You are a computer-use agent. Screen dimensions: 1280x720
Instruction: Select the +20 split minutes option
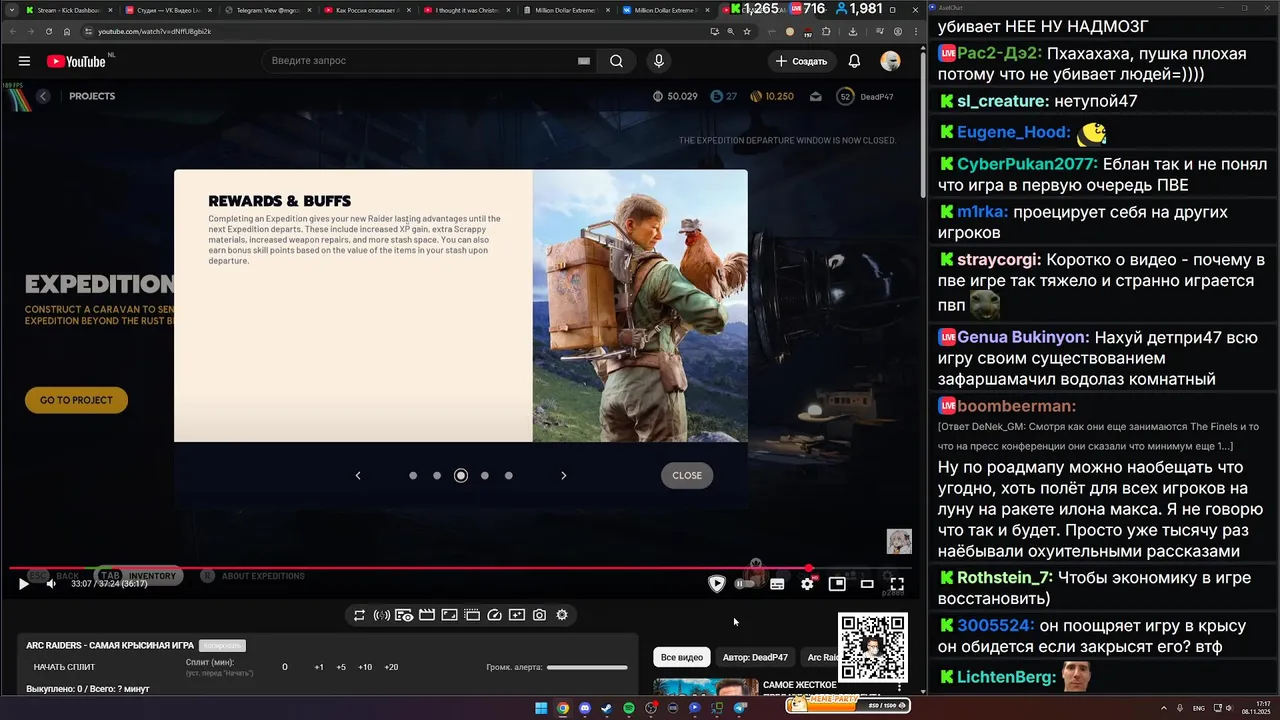click(391, 667)
